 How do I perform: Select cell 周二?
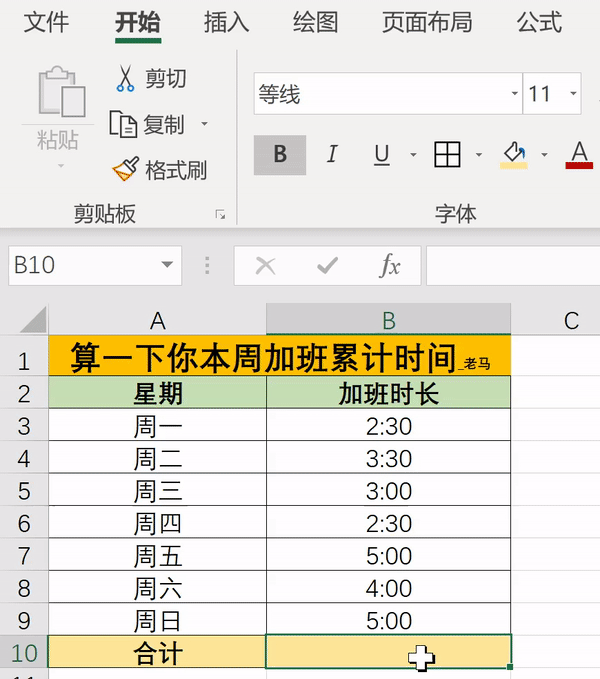point(158,458)
